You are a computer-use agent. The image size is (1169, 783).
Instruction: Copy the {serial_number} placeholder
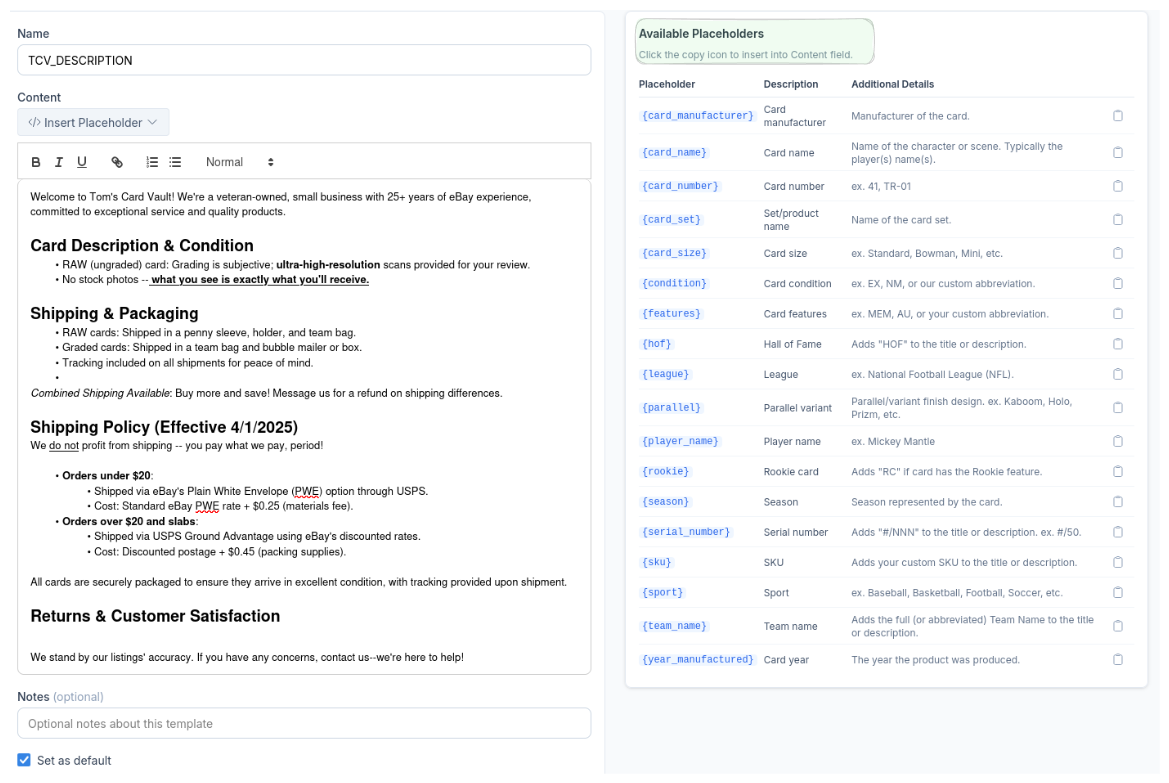(x=1118, y=531)
